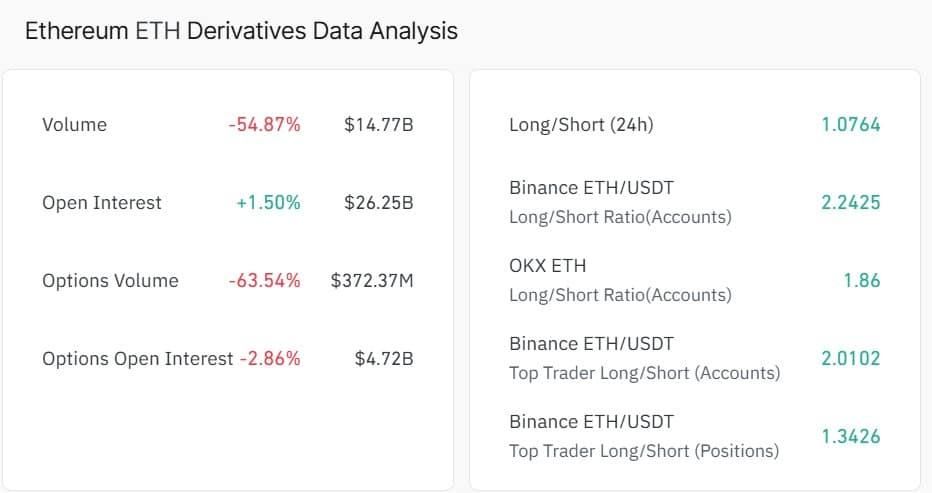
Task: Select the Volume label
Action: coord(74,125)
